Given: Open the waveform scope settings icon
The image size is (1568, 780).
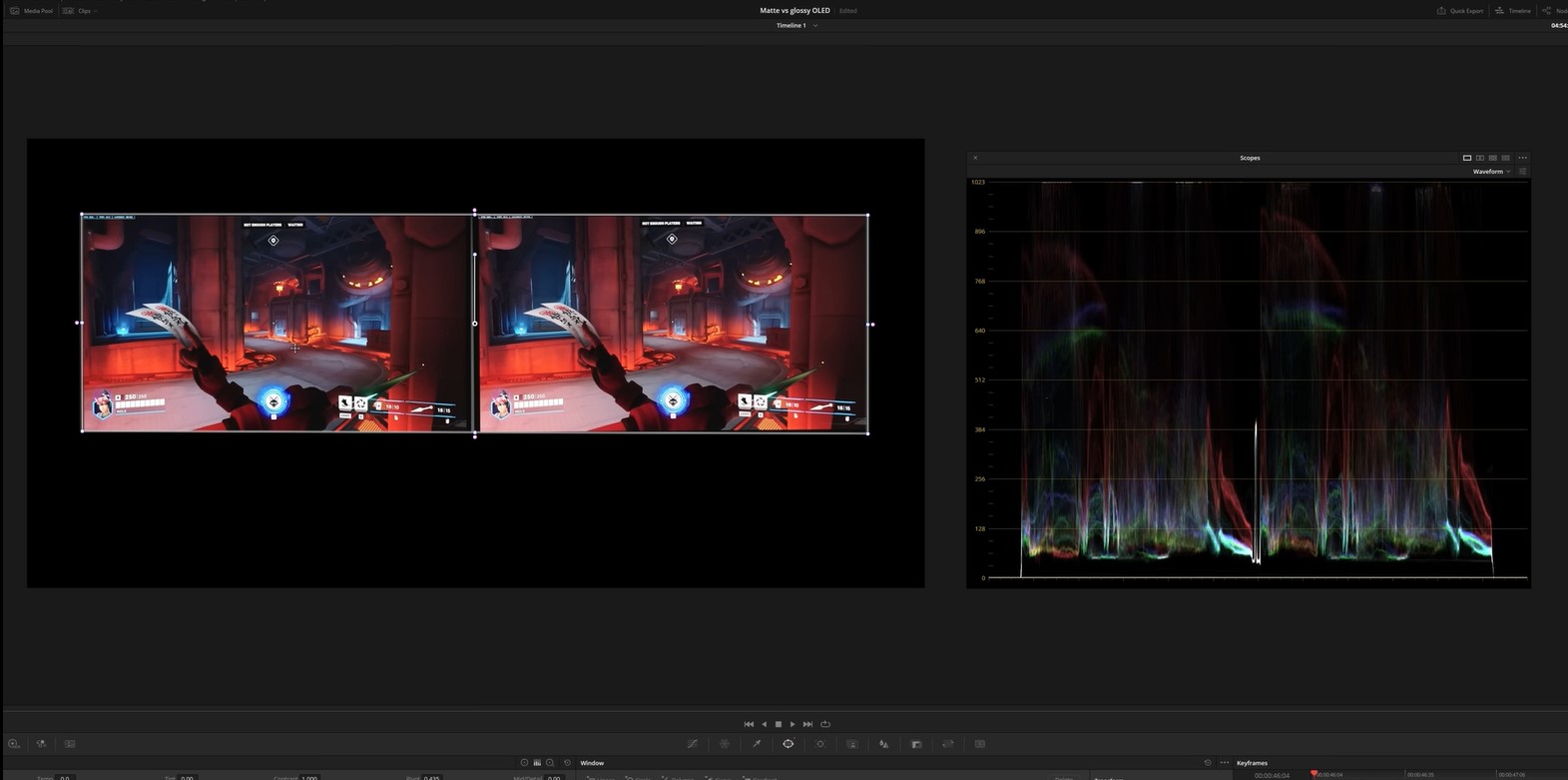Looking at the screenshot, I should [1523, 172].
